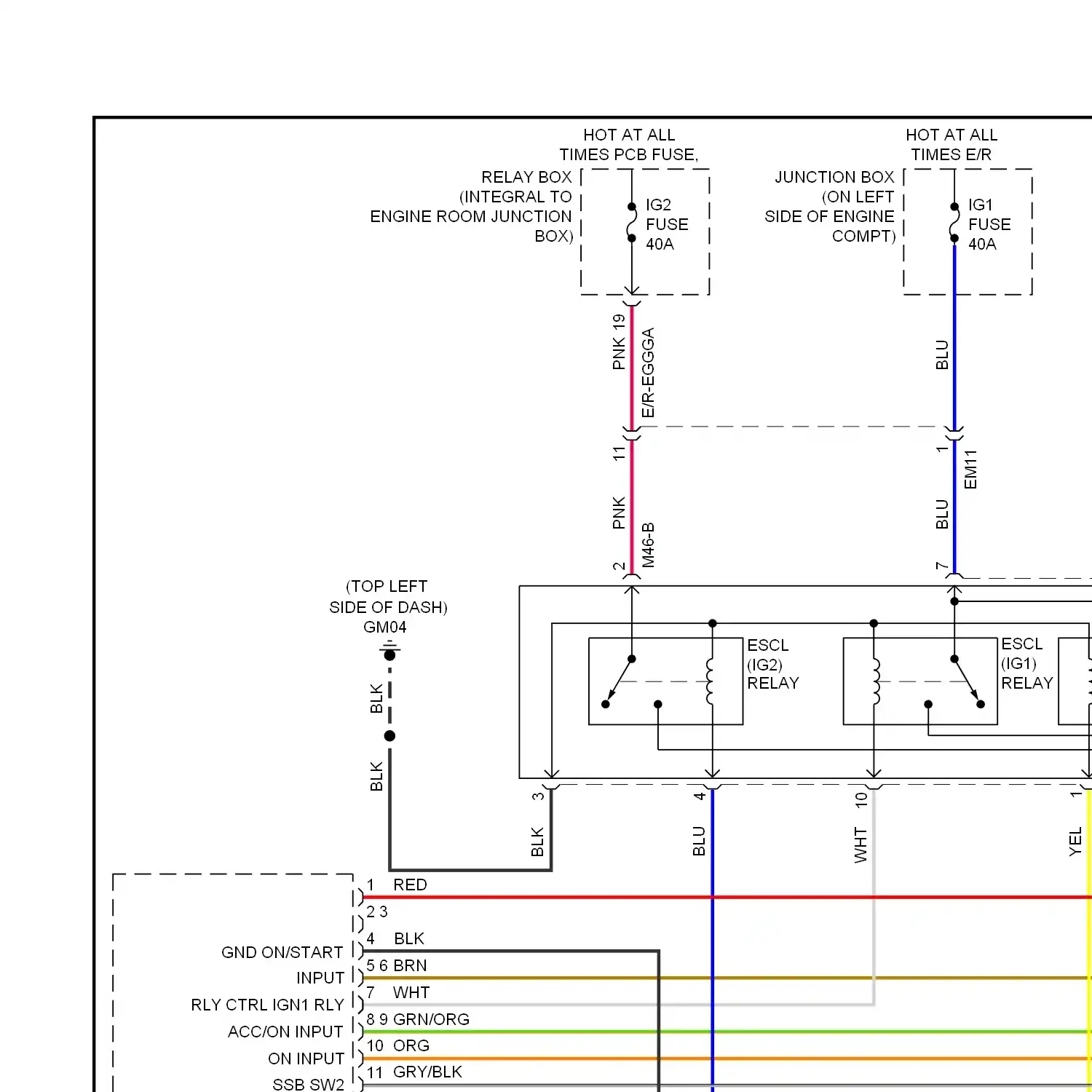The width and height of the screenshot is (1092, 1092).
Task: Click the IG1 FUSE 40A label
Action: pyautogui.click(x=989, y=224)
